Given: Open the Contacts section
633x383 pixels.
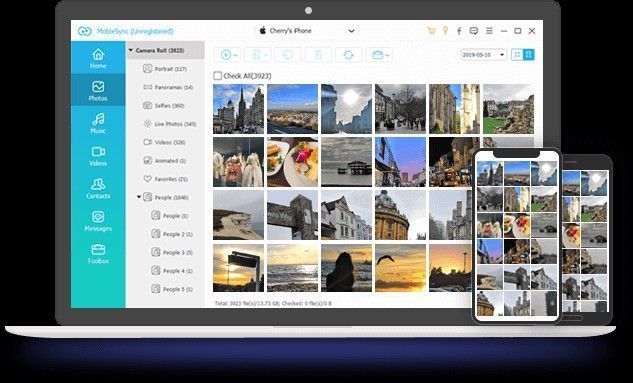Looking at the screenshot, I should 98,188.
